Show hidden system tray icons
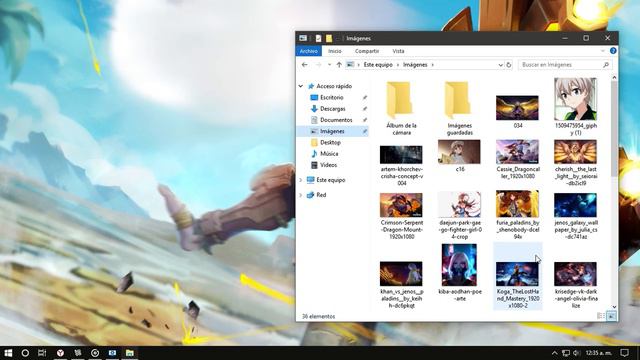 point(554,353)
